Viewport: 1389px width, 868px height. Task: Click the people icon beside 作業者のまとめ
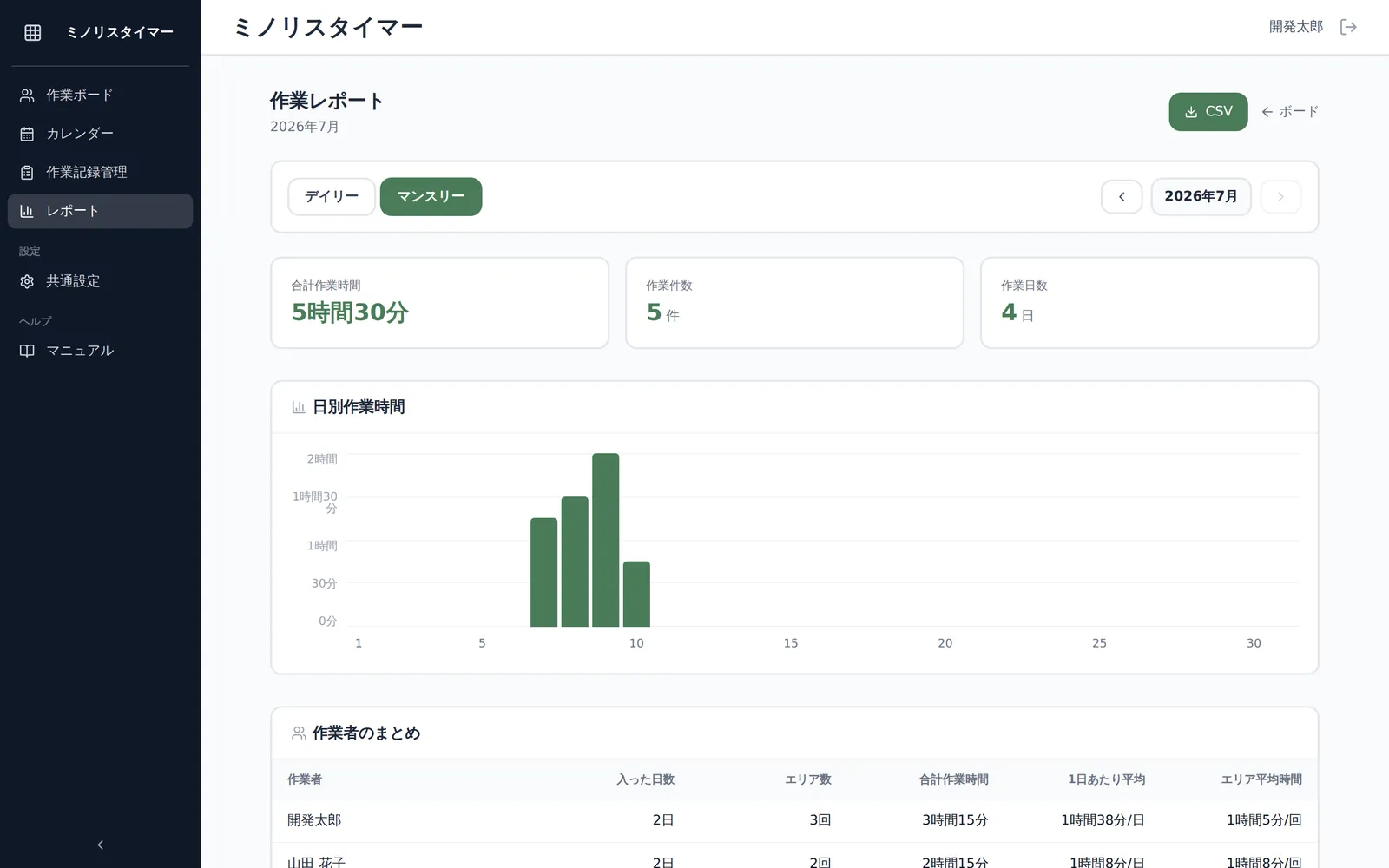[x=299, y=733]
